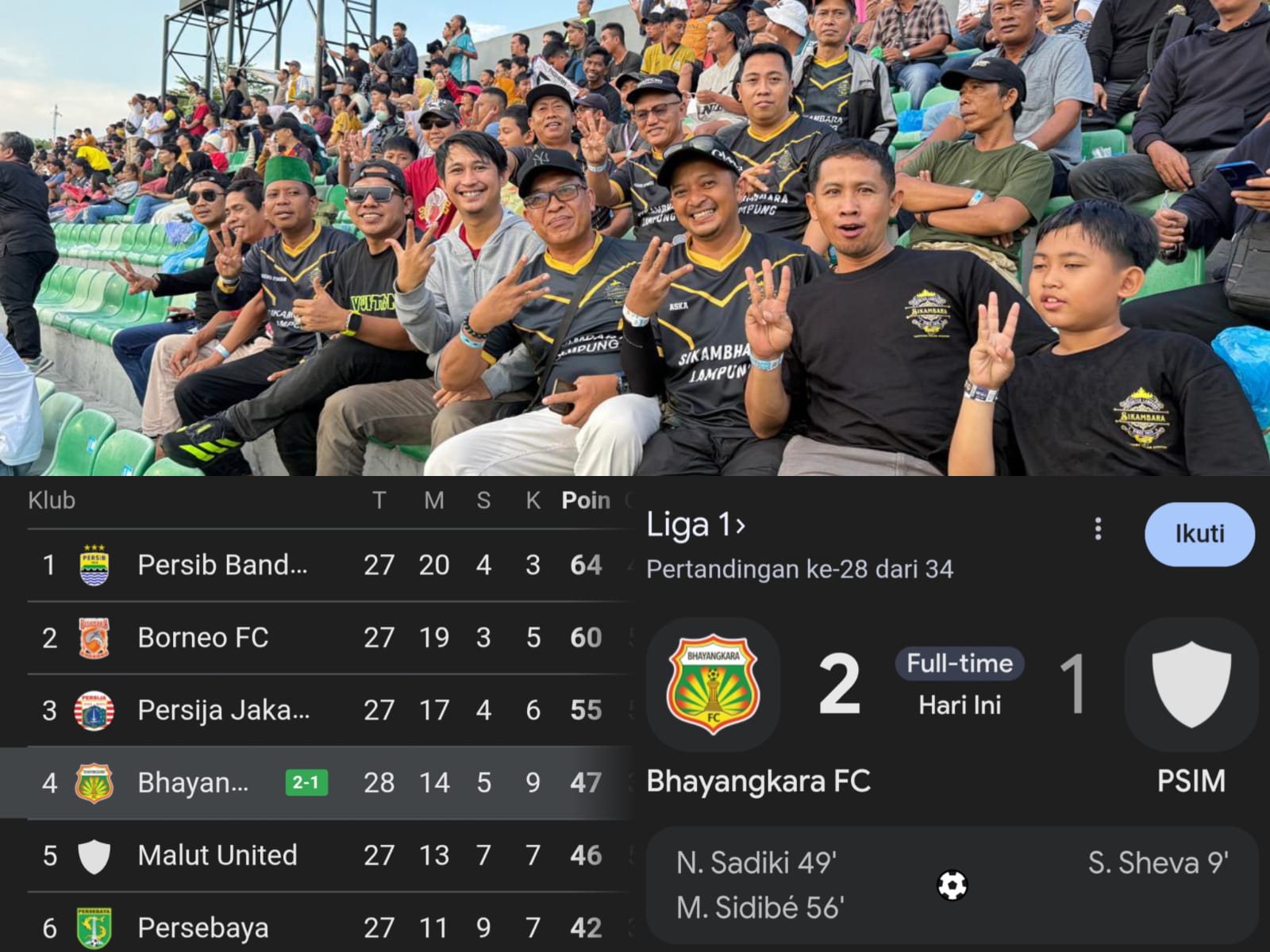Open the three-dot more options menu
Image resolution: width=1270 pixels, height=952 pixels.
pos(1098,529)
